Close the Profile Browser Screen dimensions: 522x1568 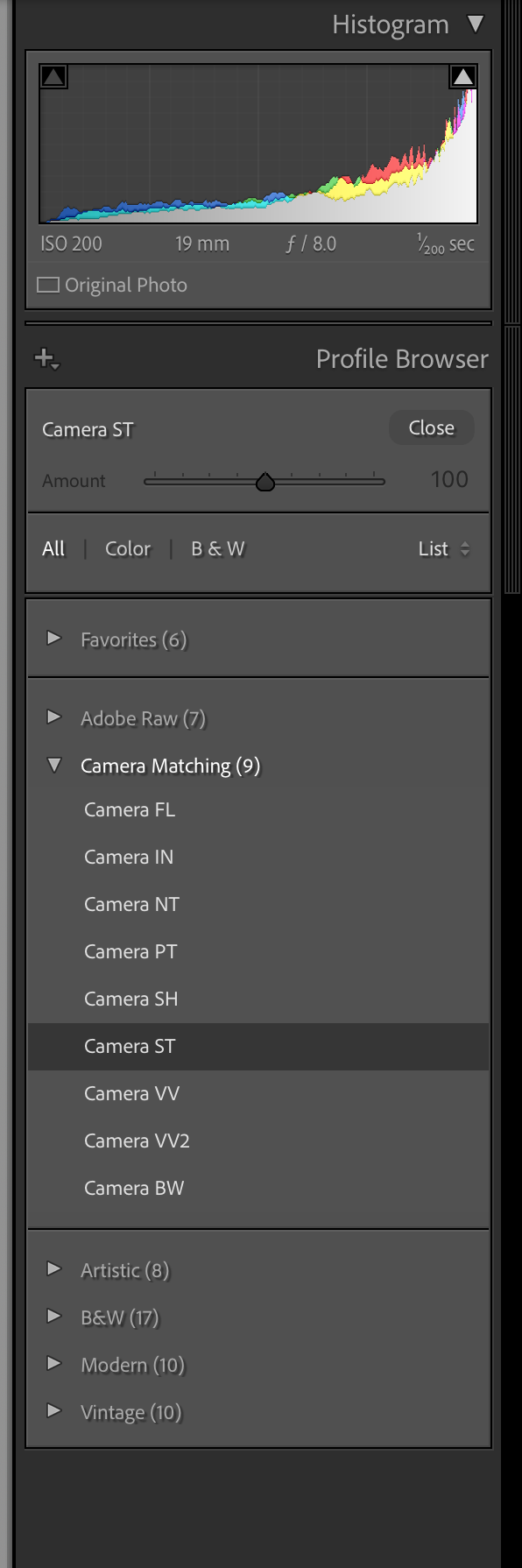click(x=430, y=427)
